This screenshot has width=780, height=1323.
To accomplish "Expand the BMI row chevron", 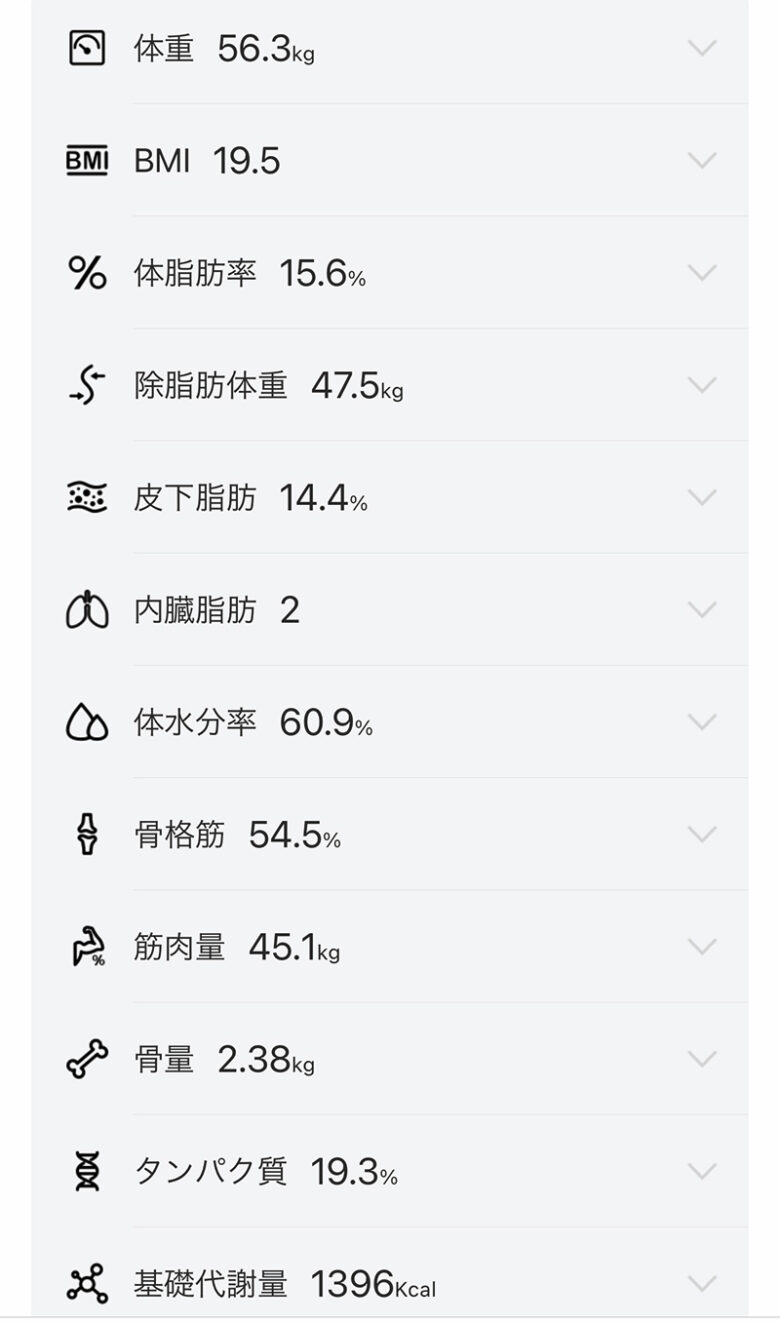I will (703, 160).
